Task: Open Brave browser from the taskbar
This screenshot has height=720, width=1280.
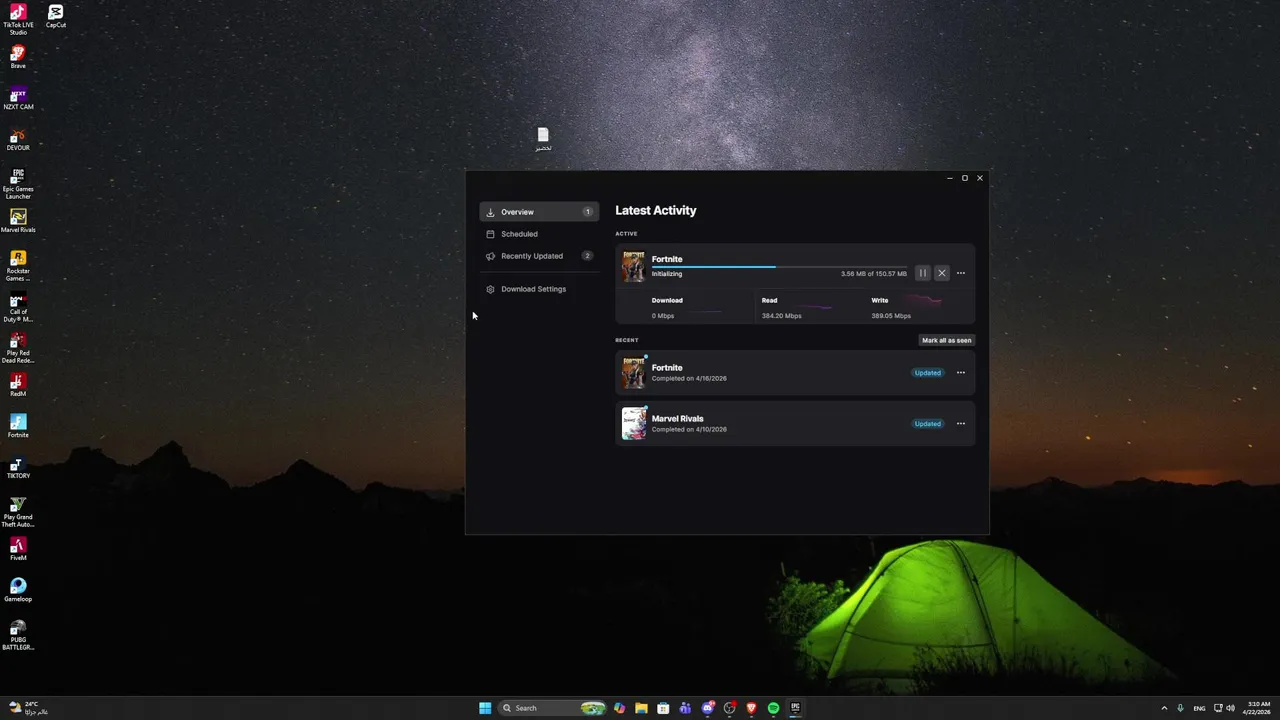Action: 751,708
